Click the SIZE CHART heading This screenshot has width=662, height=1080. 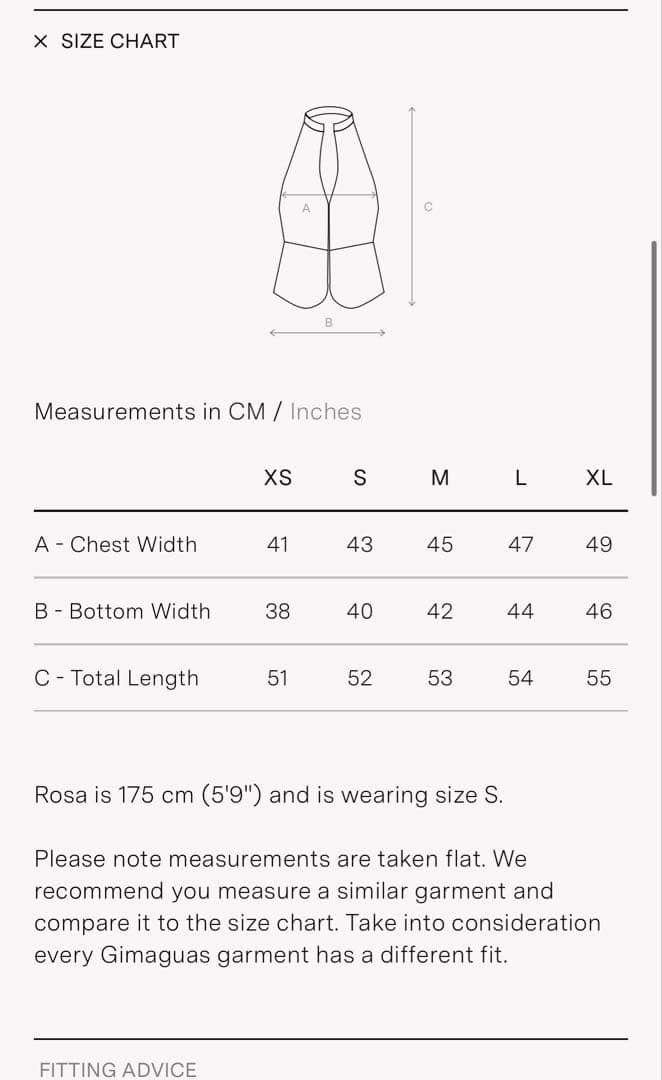(120, 41)
